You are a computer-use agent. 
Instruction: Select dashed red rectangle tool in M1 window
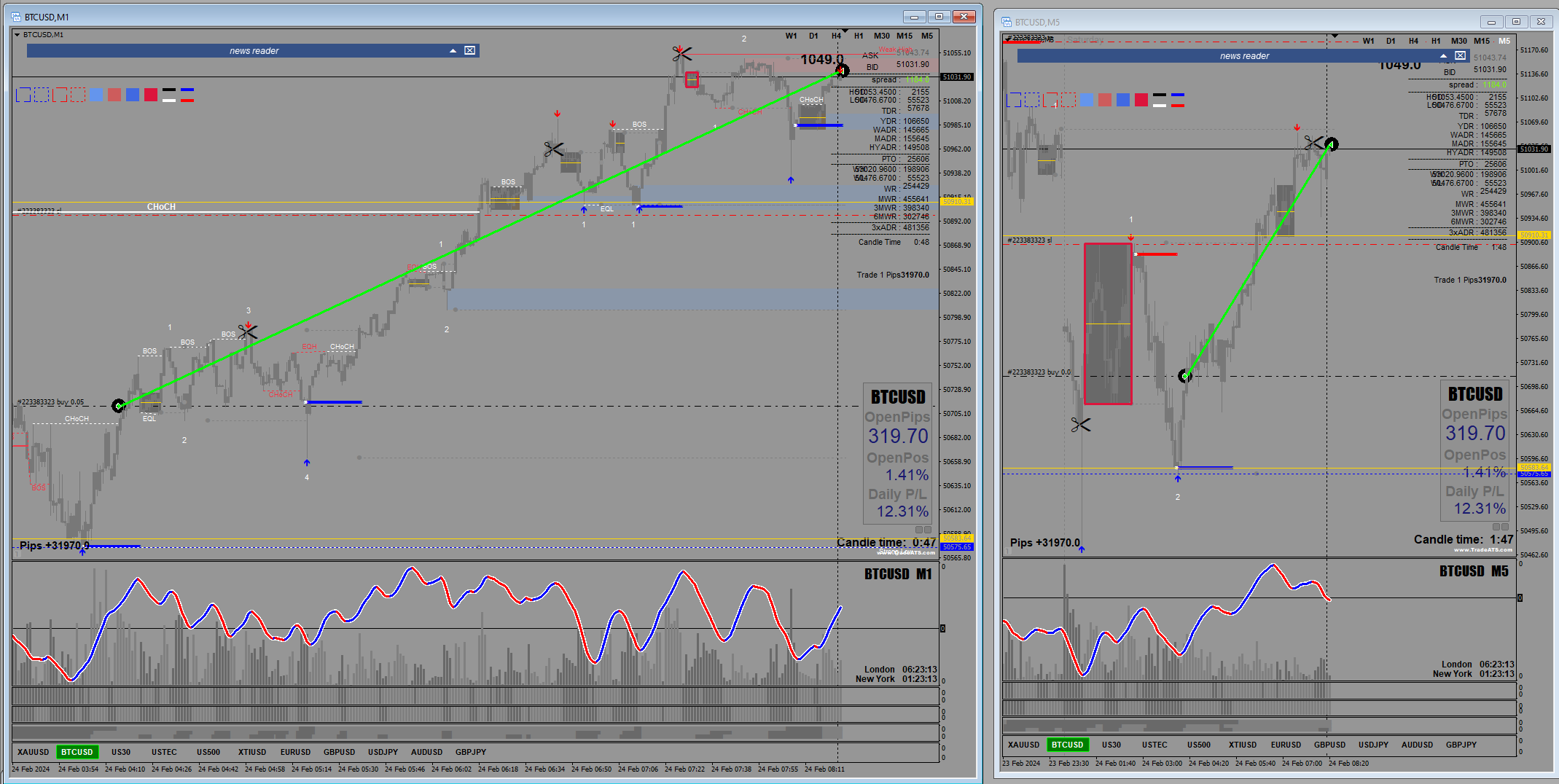[x=78, y=95]
